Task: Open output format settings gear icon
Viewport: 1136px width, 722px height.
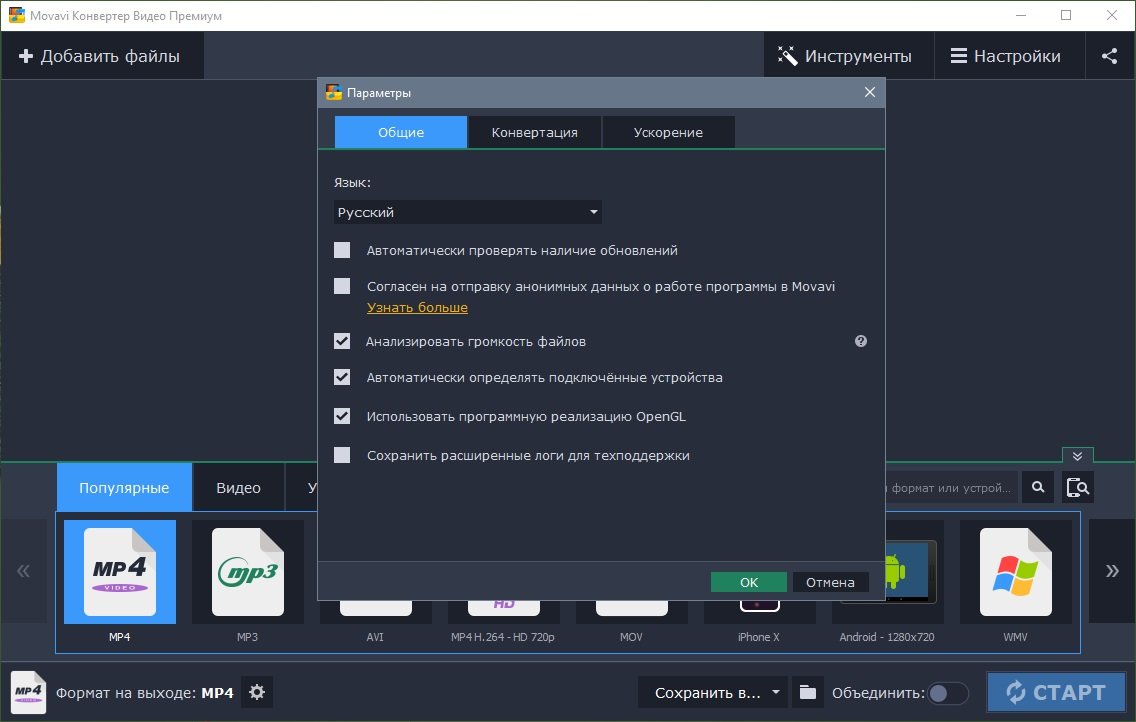Action: click(257, 692)
